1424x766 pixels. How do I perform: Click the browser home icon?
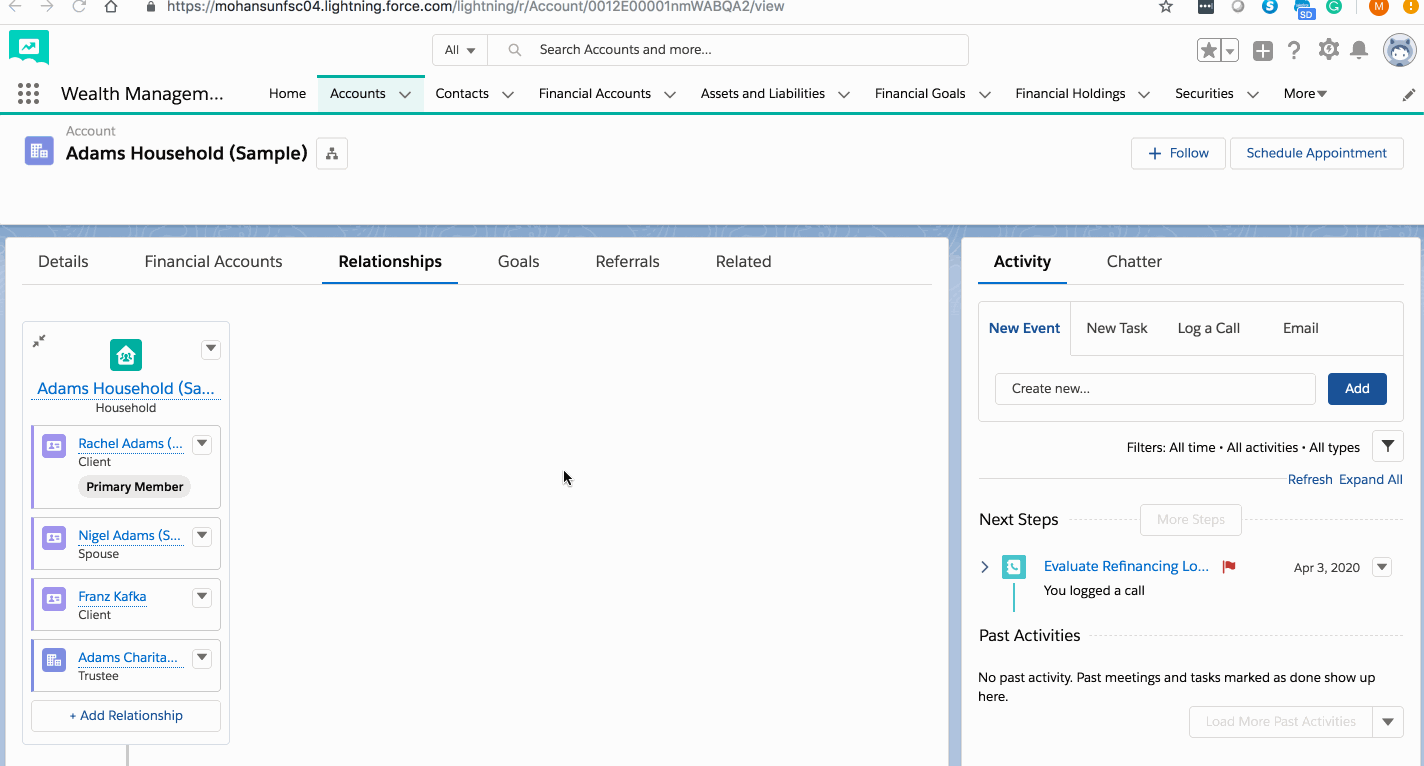pos(111,7)
